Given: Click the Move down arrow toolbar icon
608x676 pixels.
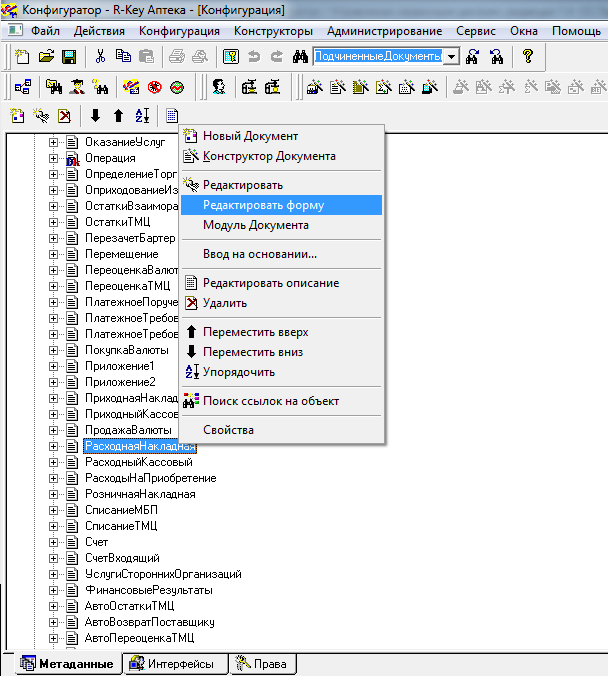Looking at the screenshot, I should point(96,115).
